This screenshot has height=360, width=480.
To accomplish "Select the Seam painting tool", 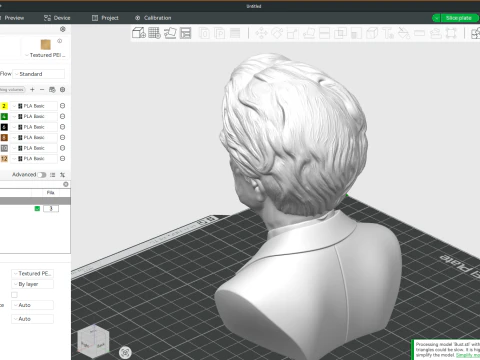I will click(x=372, y=33).
